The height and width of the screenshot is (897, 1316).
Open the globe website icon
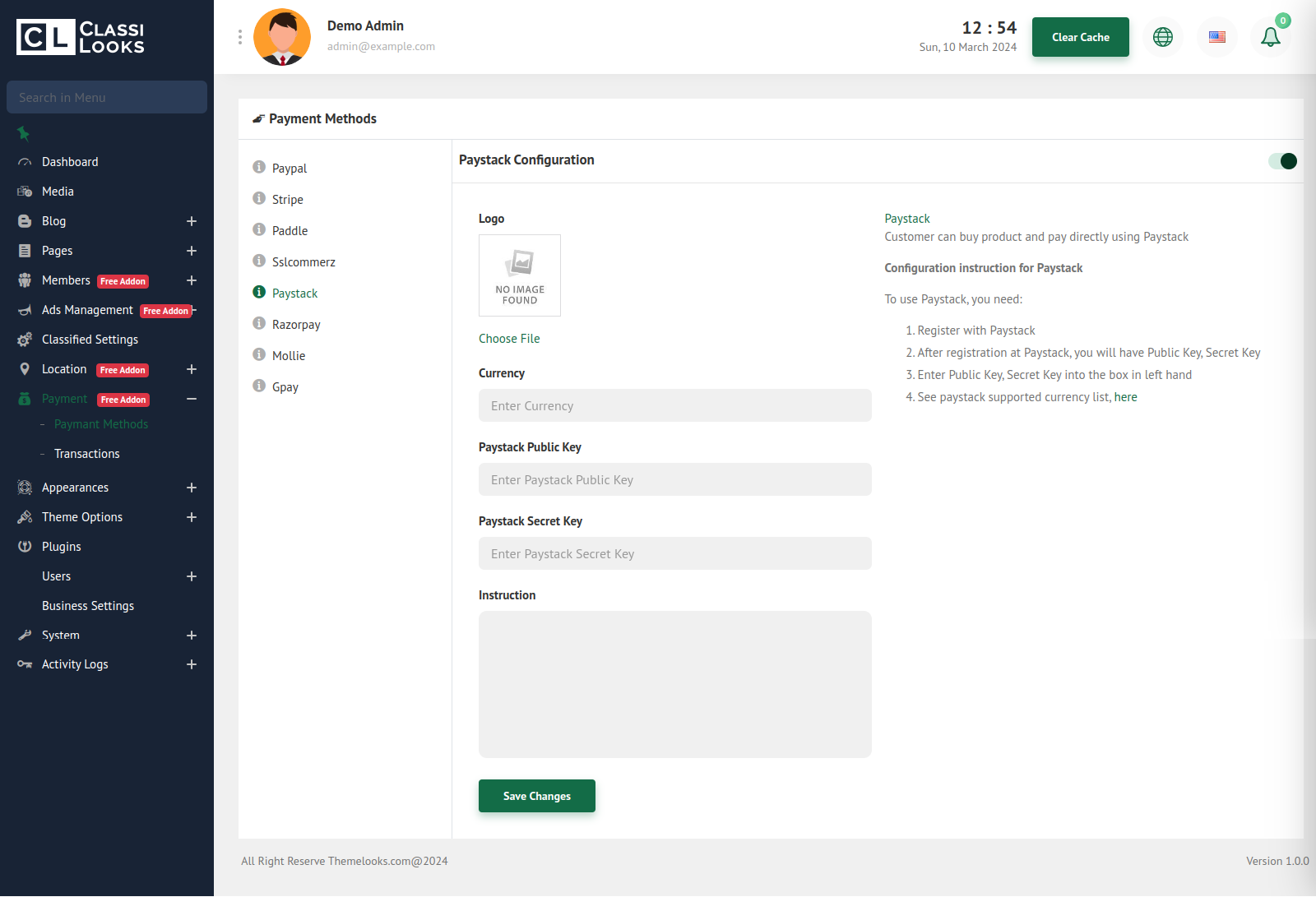[1163, 37]
